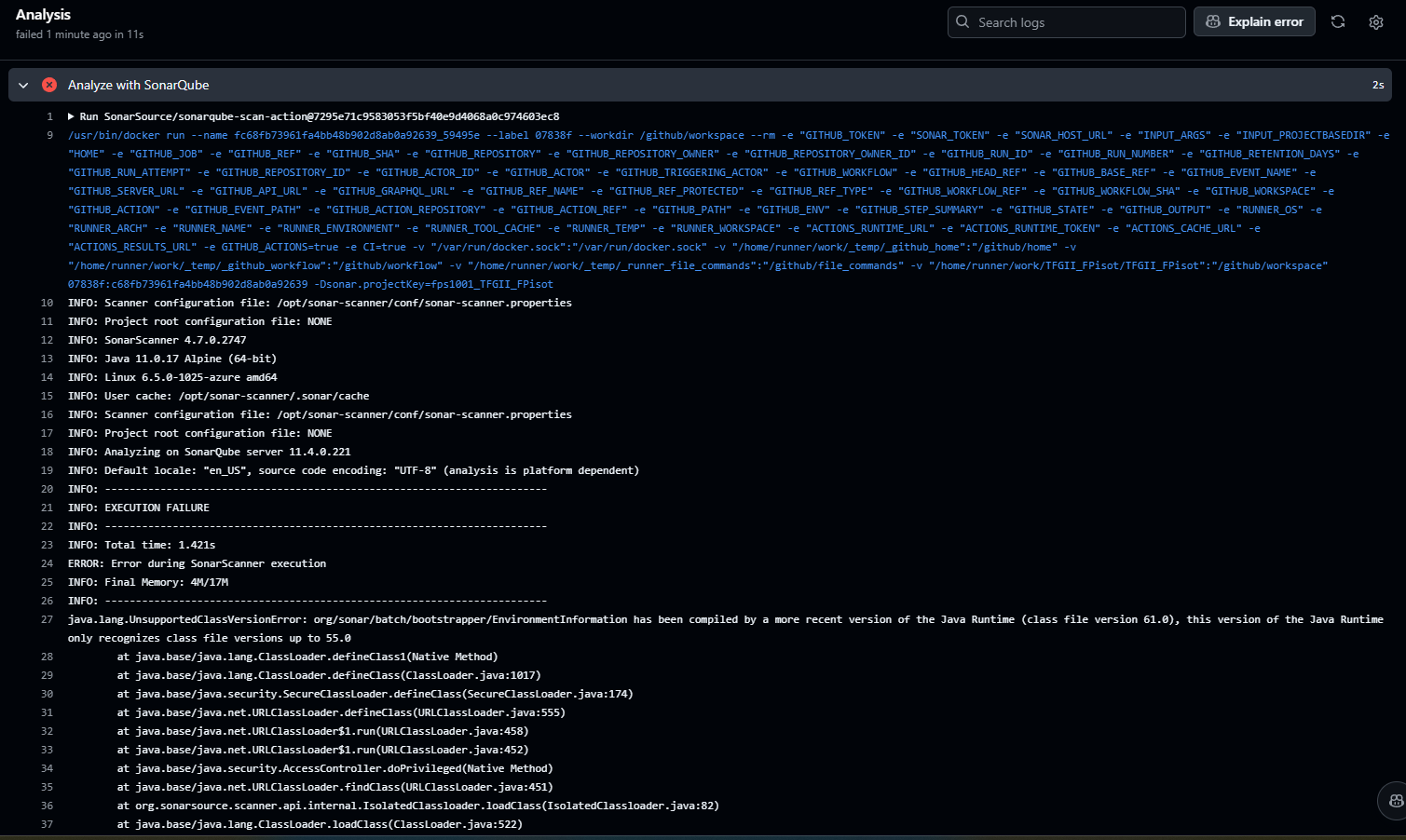
Task: Click log line number 1
Action: [x=49, y=116]
